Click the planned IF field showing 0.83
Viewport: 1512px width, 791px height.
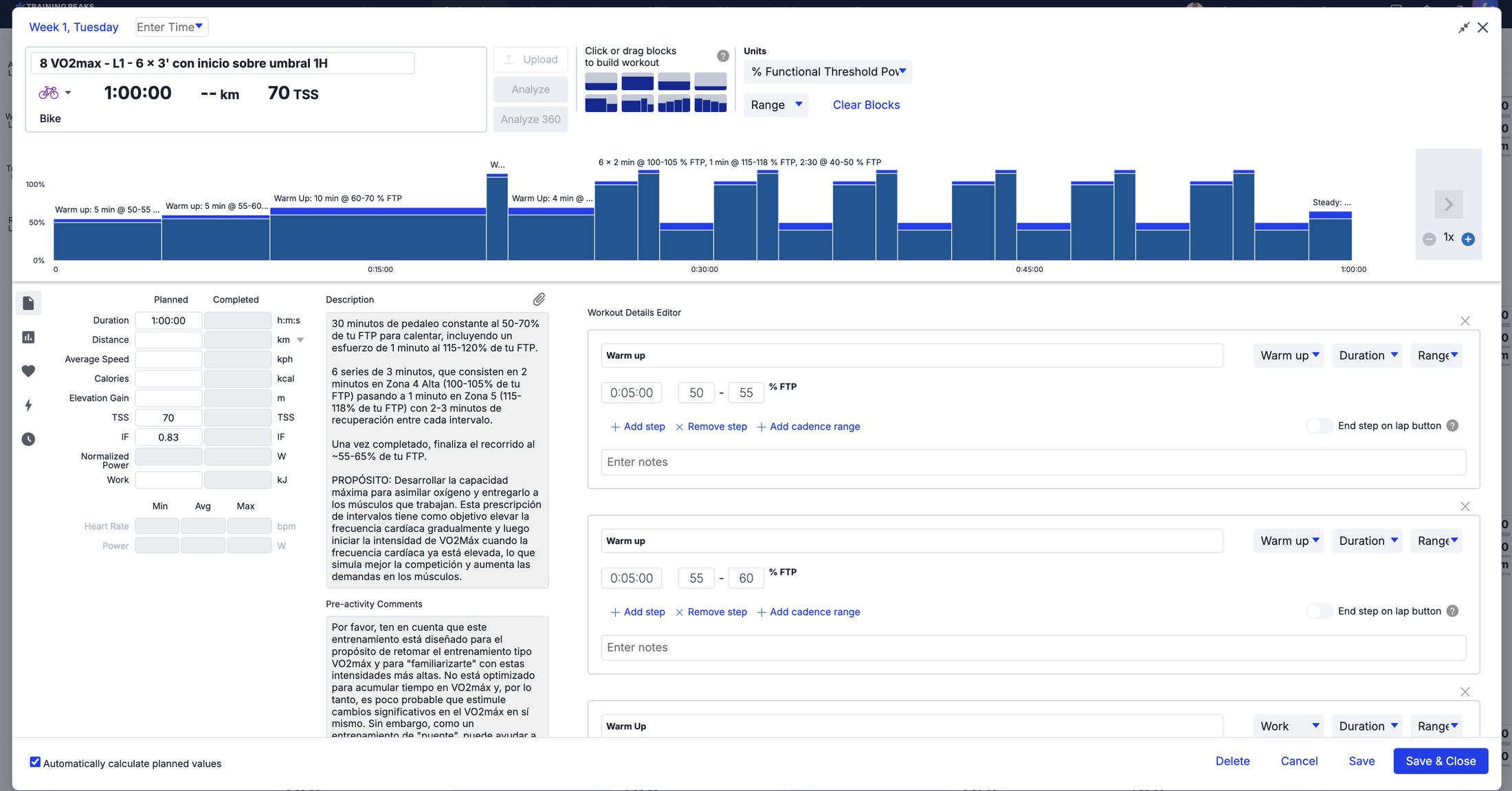(x=168, y=437)
